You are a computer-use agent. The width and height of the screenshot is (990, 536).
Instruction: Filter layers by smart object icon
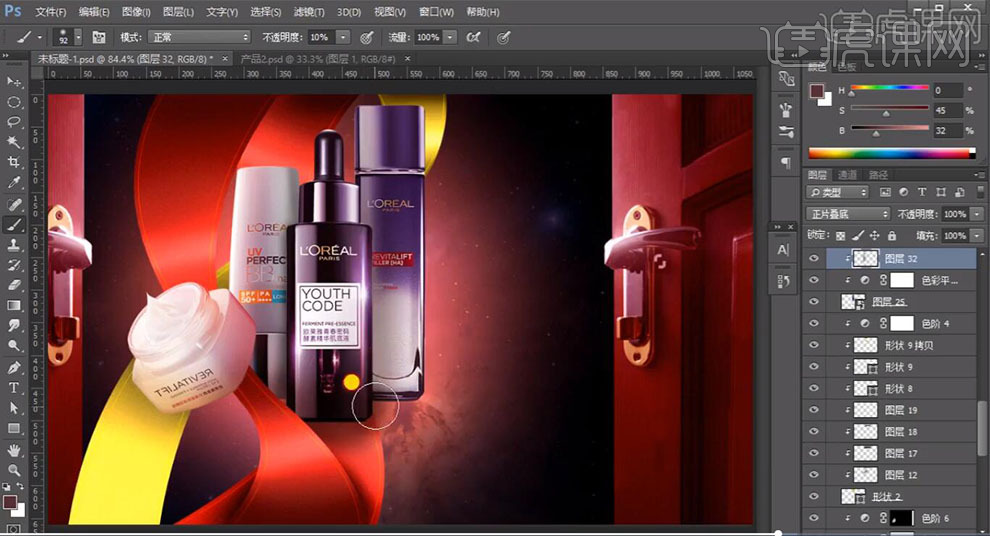[959, 192]
